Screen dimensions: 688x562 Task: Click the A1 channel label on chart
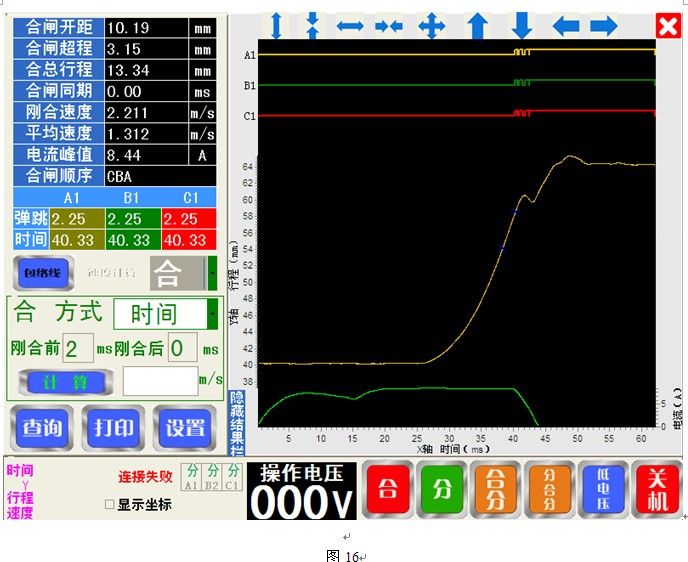pos(250,55)
